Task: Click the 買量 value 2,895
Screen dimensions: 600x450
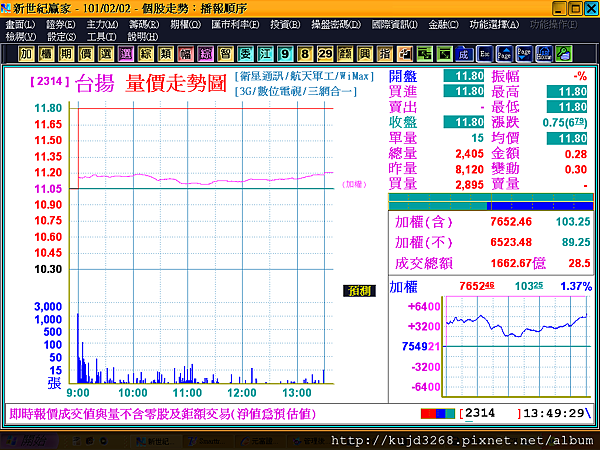Action: tap(470, 185)
